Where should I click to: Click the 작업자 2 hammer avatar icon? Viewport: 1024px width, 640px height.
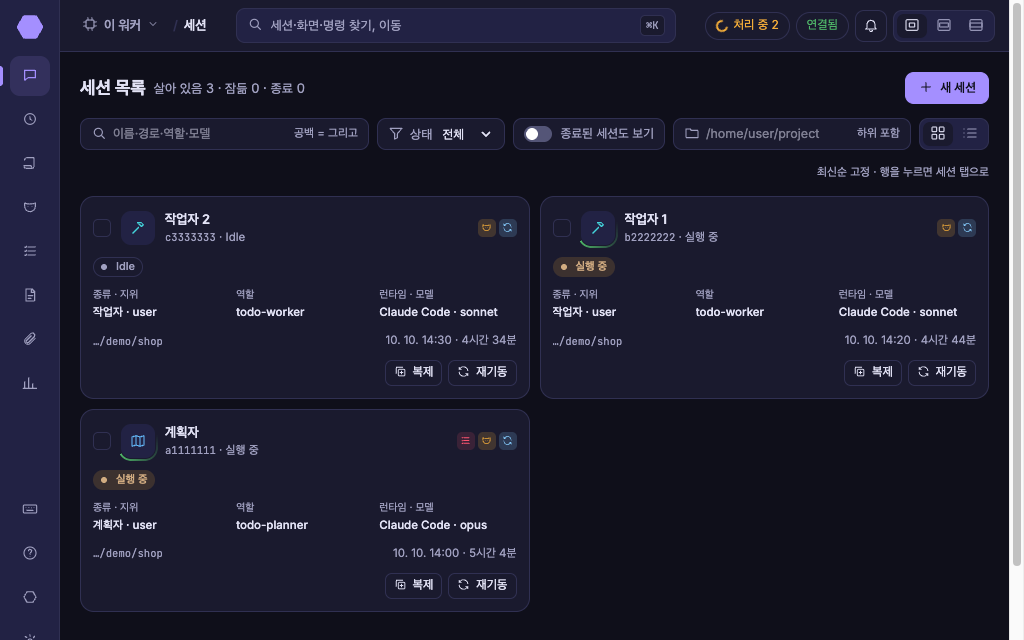pyautogui.click(x=138, y=228)
